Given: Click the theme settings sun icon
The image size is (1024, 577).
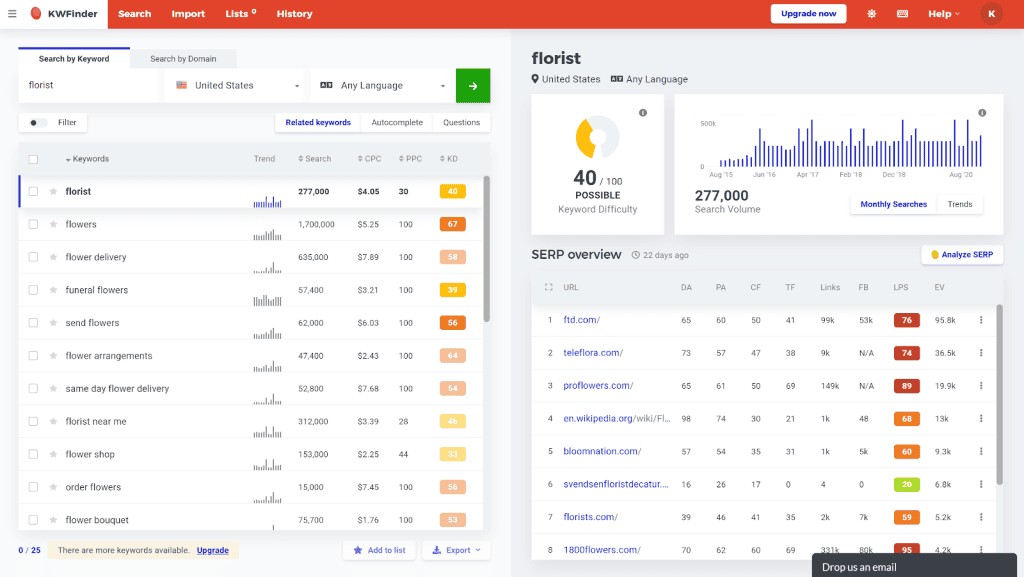Looking at the screenshot, I should point(871,14).
